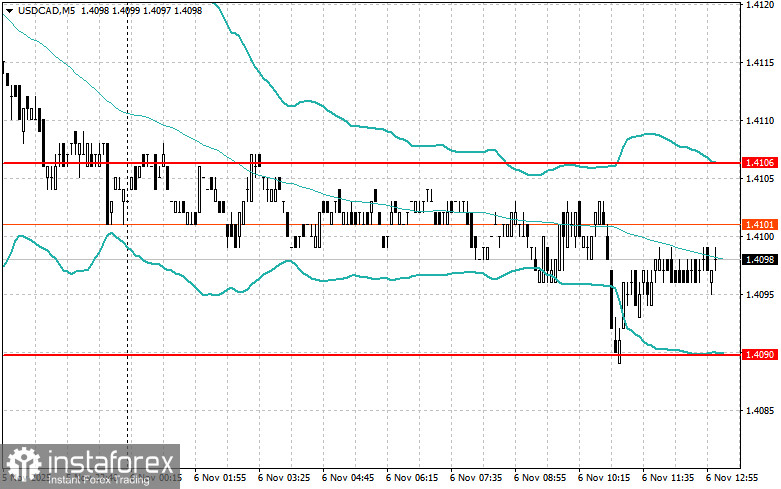781x489 pixels.
Task: Click the 1.4085 price axis value
Action: pyautogui.click(x=760, y=411)
